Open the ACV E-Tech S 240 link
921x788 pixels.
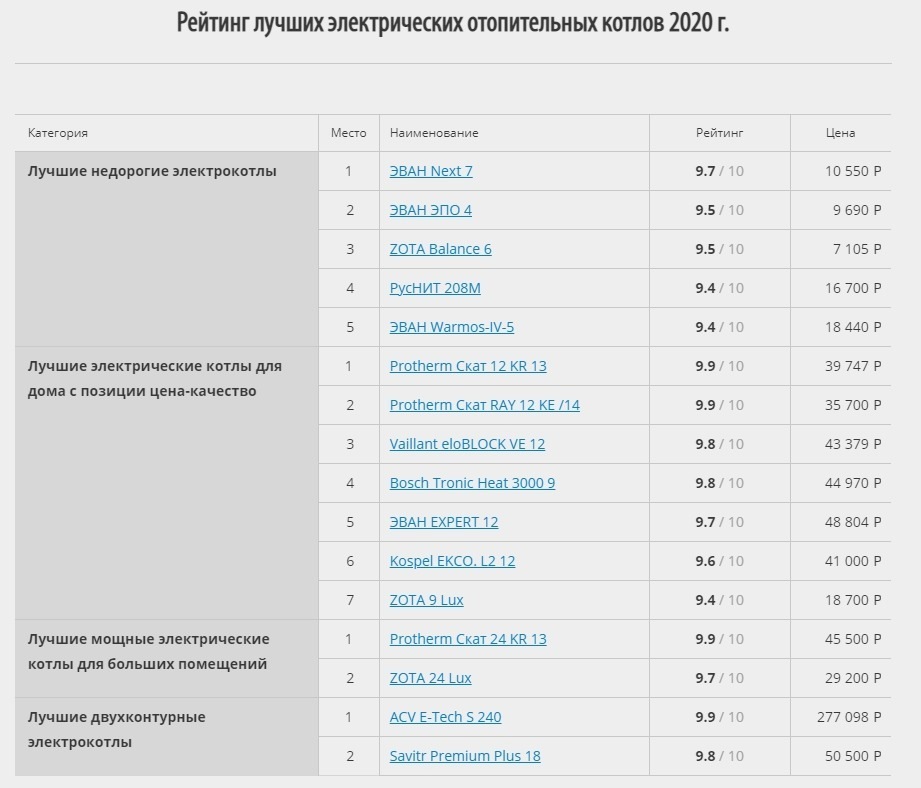tap(445, 717)
